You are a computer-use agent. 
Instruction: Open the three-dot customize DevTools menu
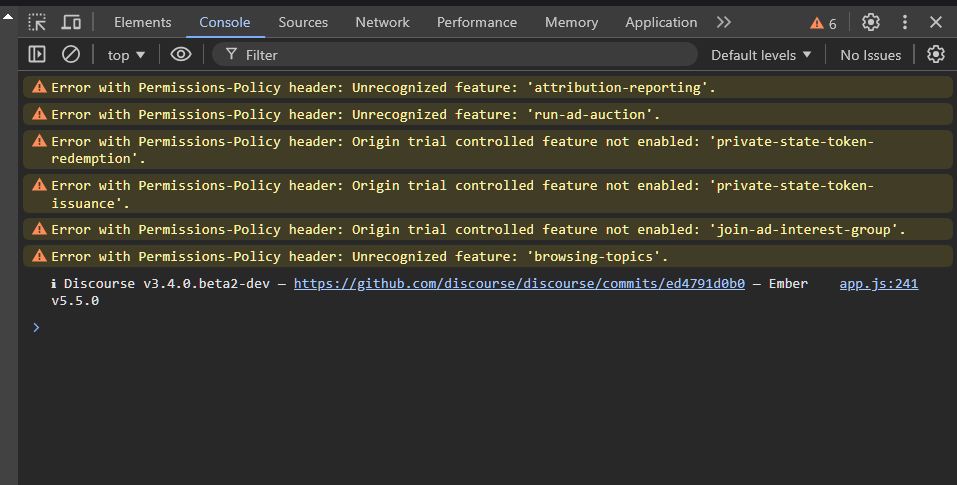(x=905, y=23)
